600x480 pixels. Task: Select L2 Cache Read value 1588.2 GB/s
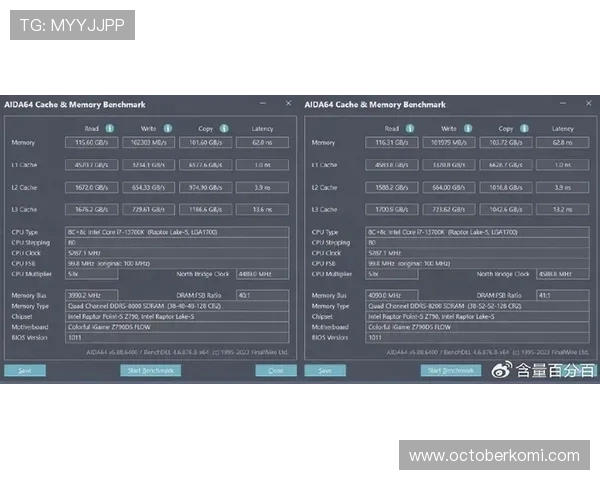pos(391,188)
